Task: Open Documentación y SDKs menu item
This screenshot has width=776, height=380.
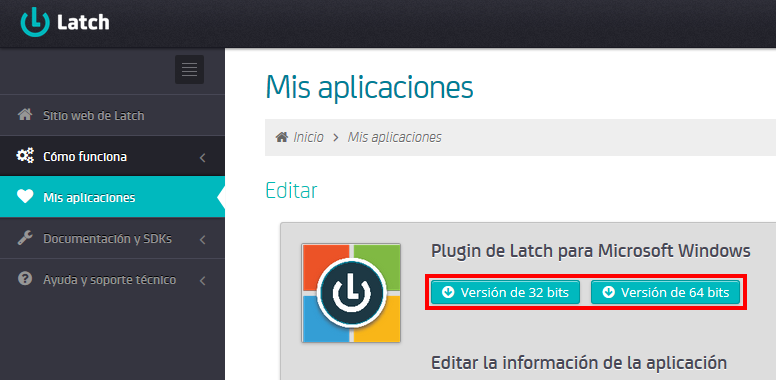Action: 112,238
